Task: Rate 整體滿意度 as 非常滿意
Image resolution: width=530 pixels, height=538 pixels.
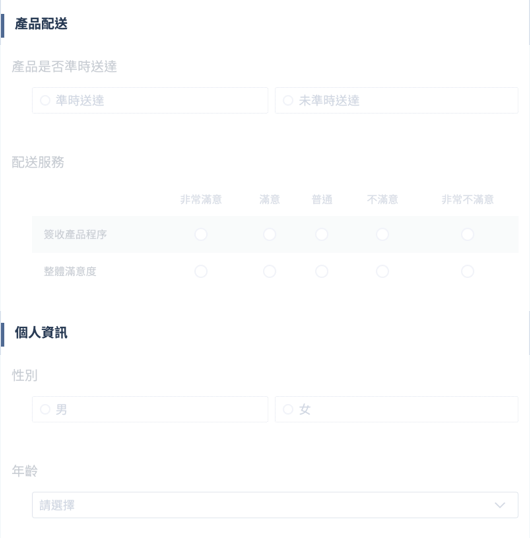Action: tap(201, 271)
